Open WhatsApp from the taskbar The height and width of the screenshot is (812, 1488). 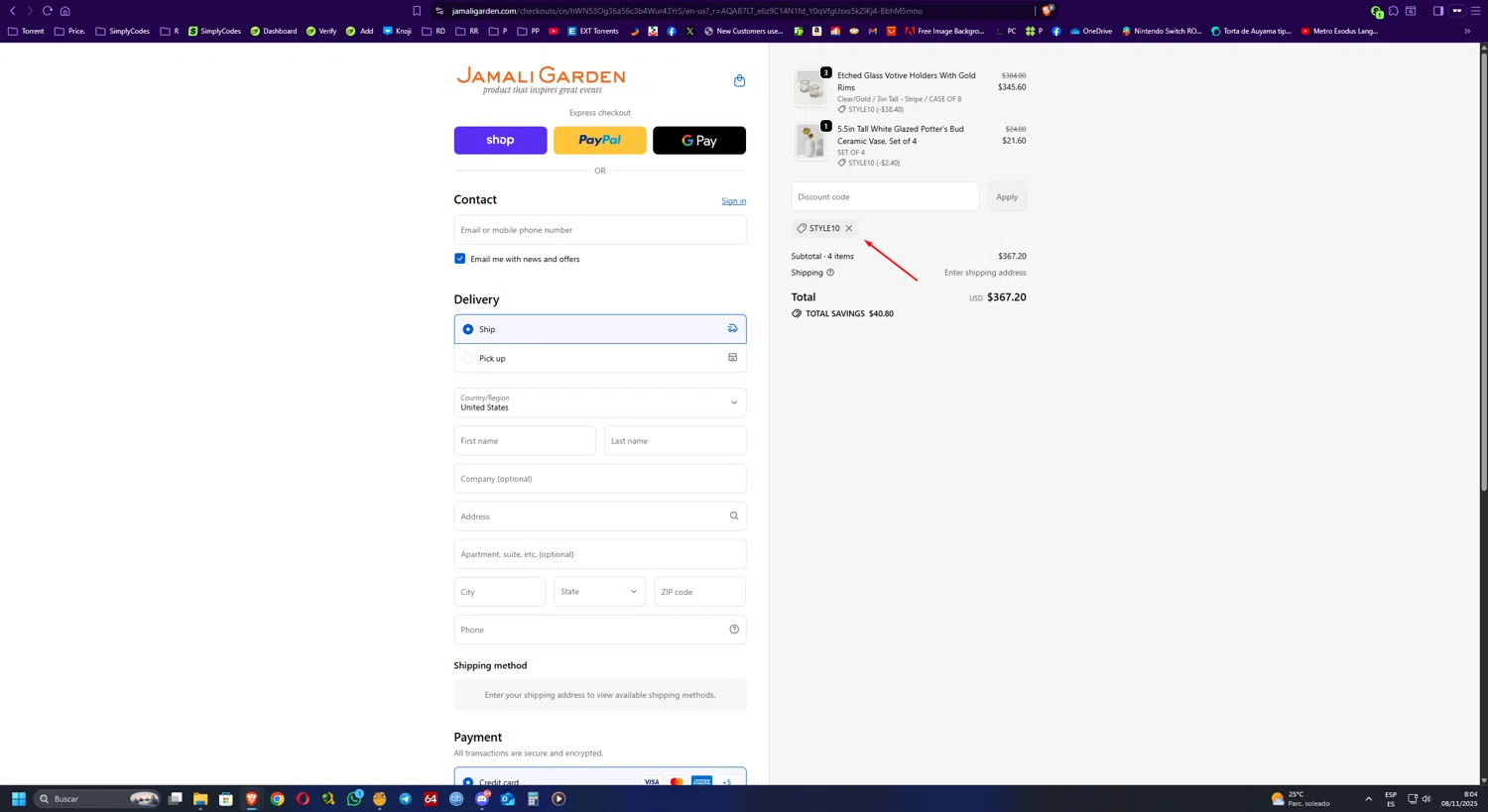(x=354, y=798)
